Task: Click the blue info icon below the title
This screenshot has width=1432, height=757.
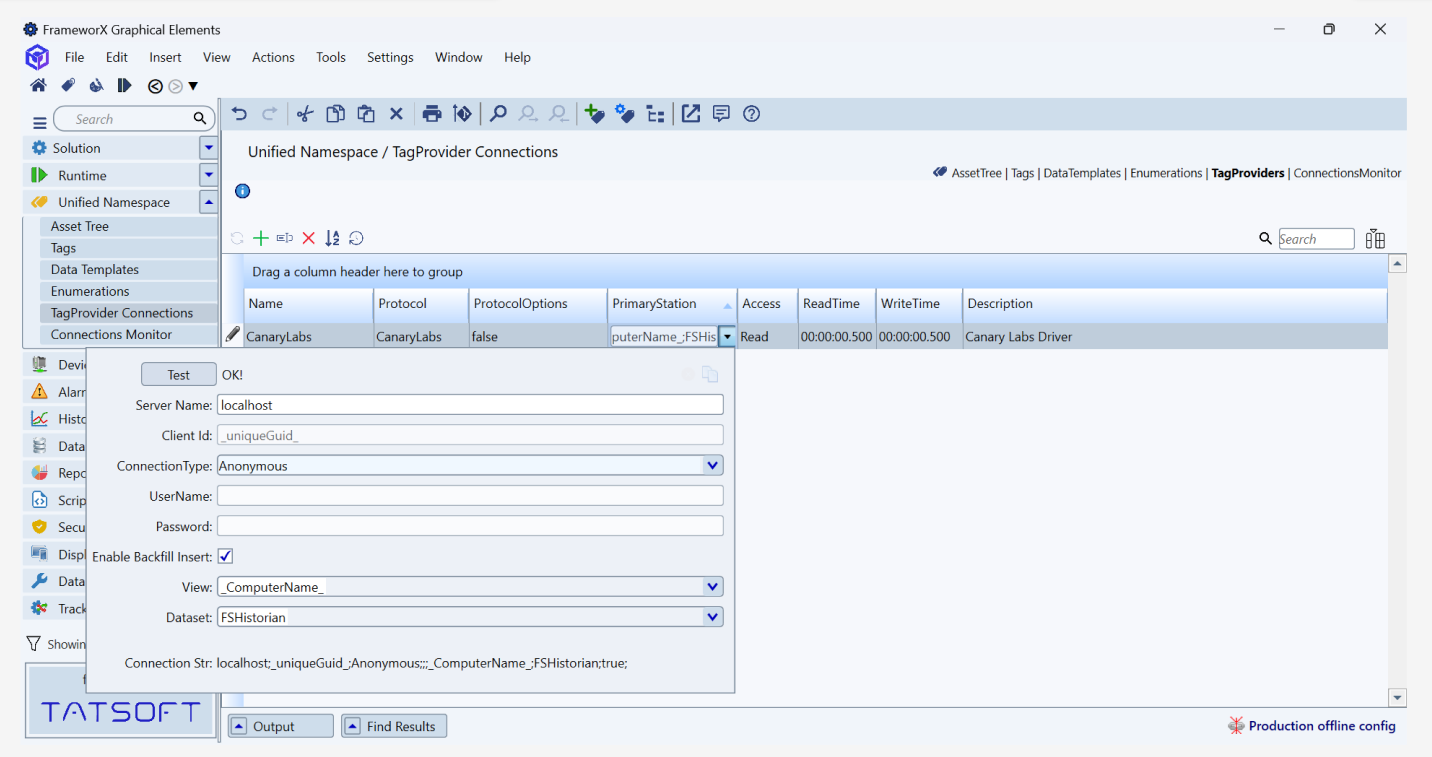Action: pos(242,191)
